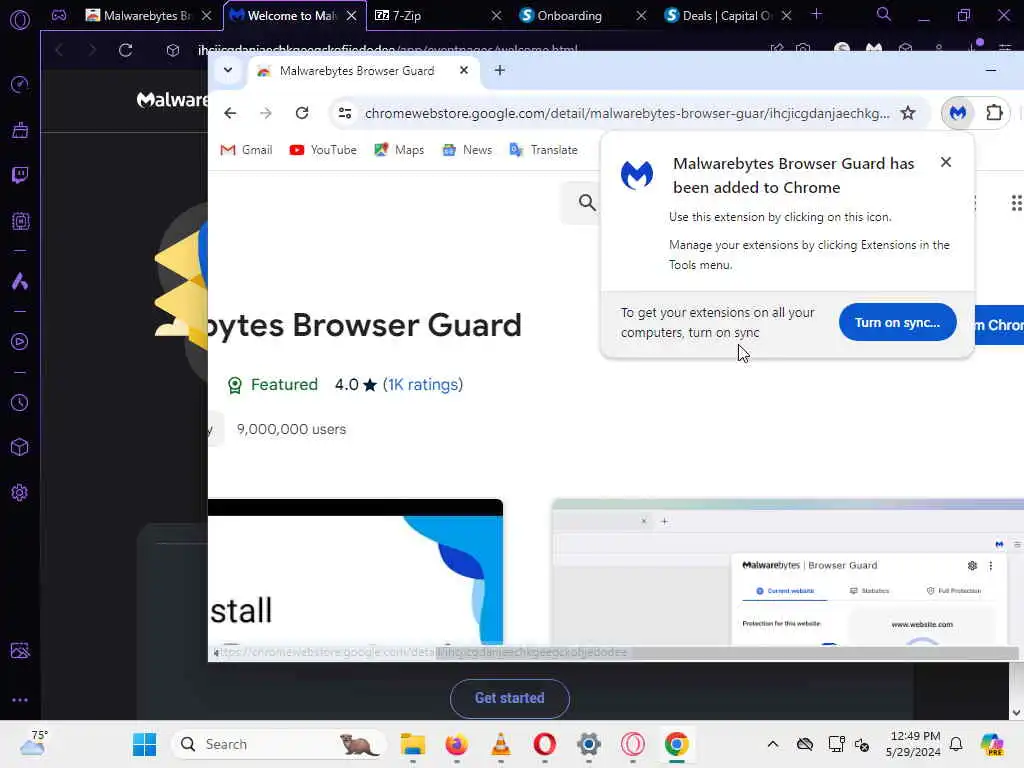Open Gmail bookmark
This screenshot has width=1024, height=768.
click(246, 150)
